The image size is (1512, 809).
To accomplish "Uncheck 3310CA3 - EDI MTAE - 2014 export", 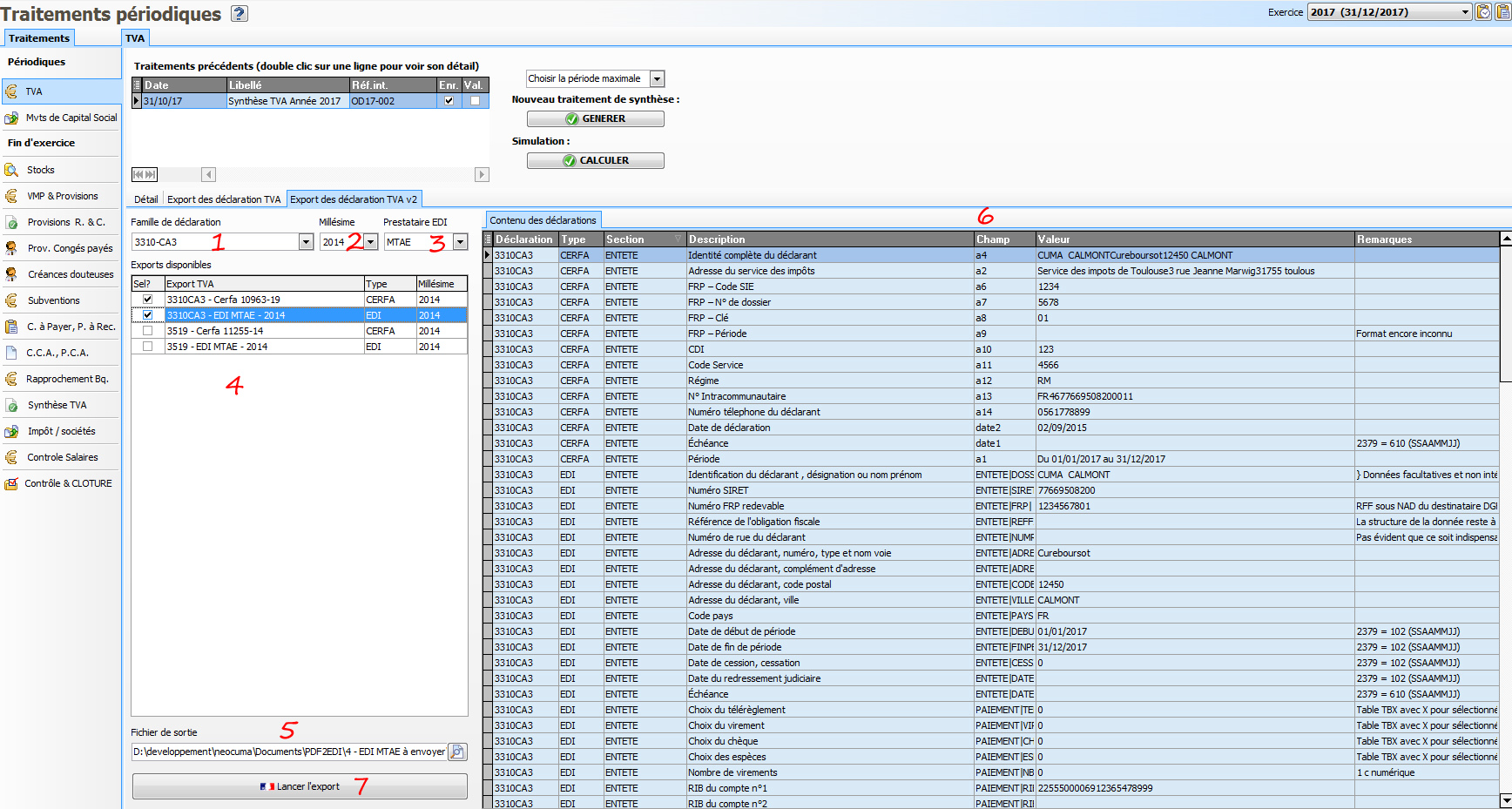I will [x=148, y=315].
